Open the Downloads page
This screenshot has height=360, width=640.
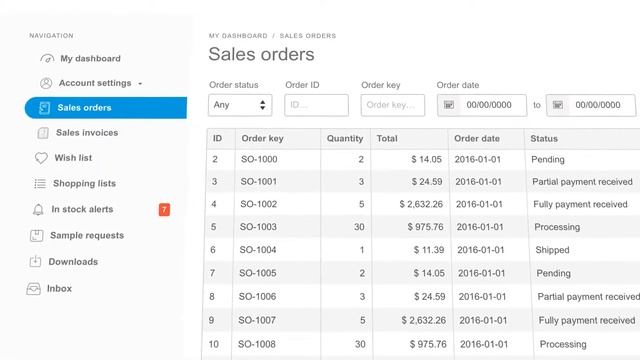tap(73, 262)
